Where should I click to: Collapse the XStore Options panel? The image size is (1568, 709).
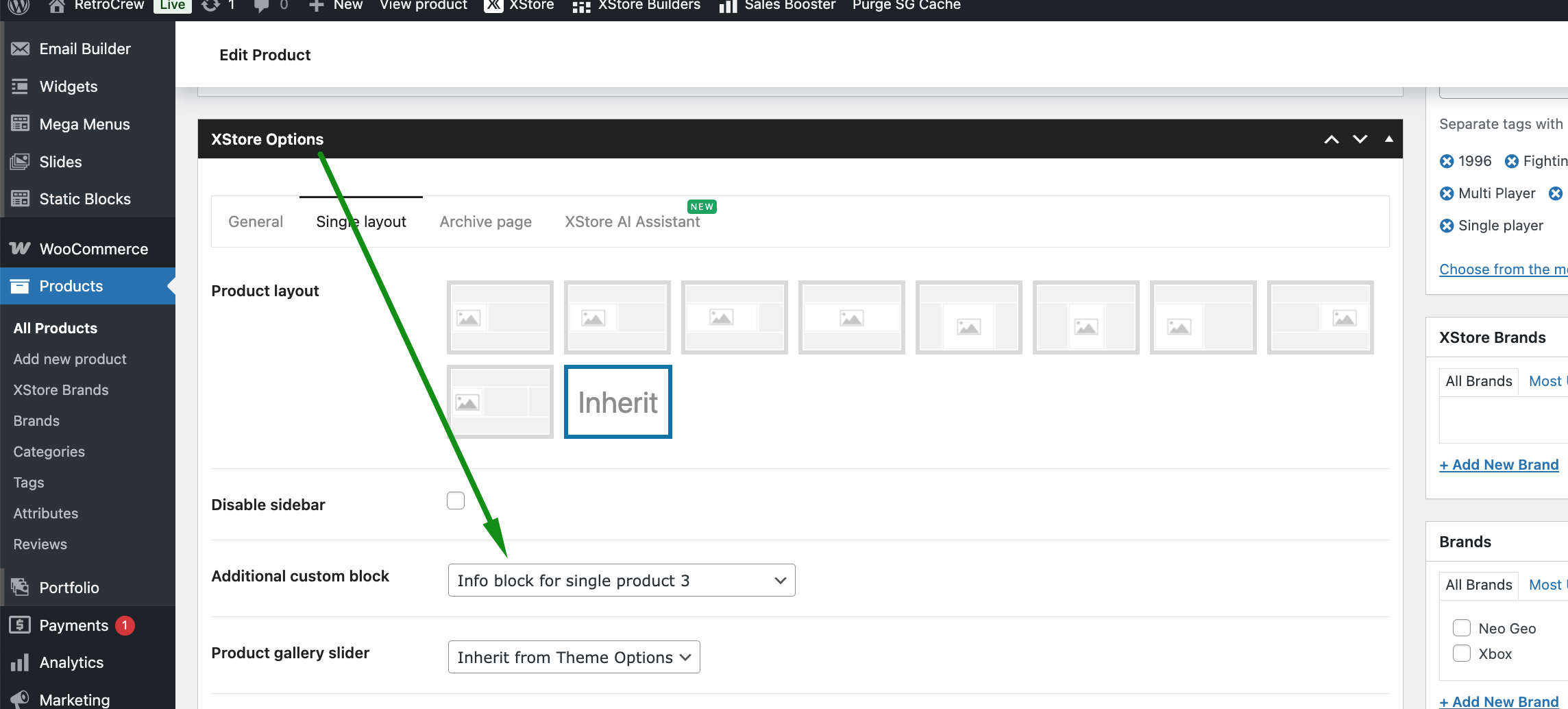coord(1388,139)
